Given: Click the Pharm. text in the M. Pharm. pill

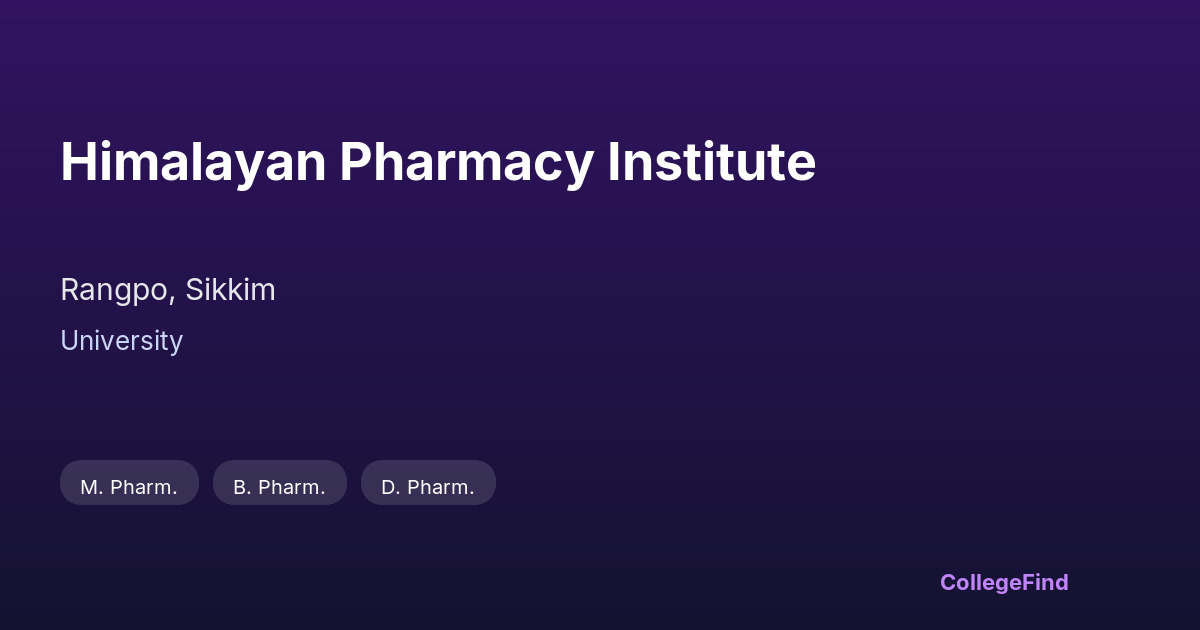Looking at the screenshot, I should (x=144, y=487).
